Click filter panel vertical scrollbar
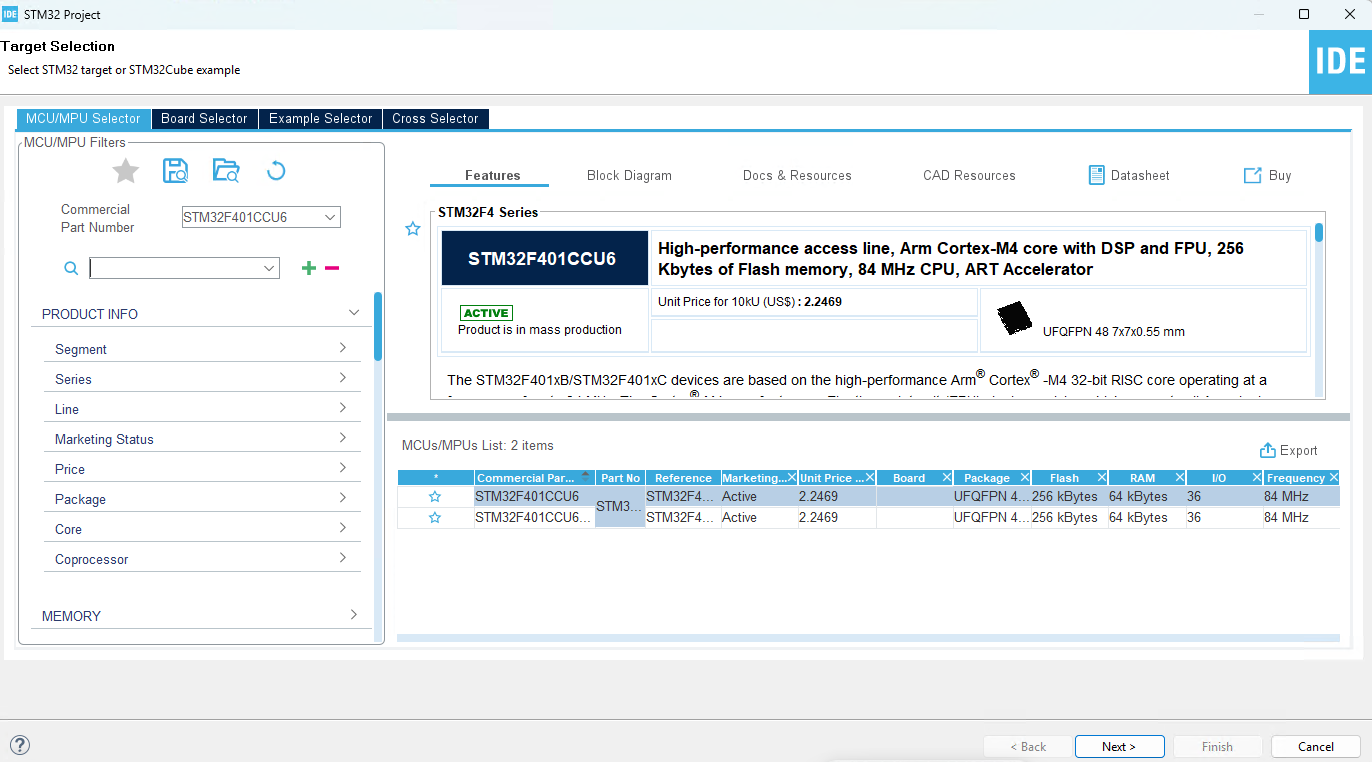 point(378,326)
